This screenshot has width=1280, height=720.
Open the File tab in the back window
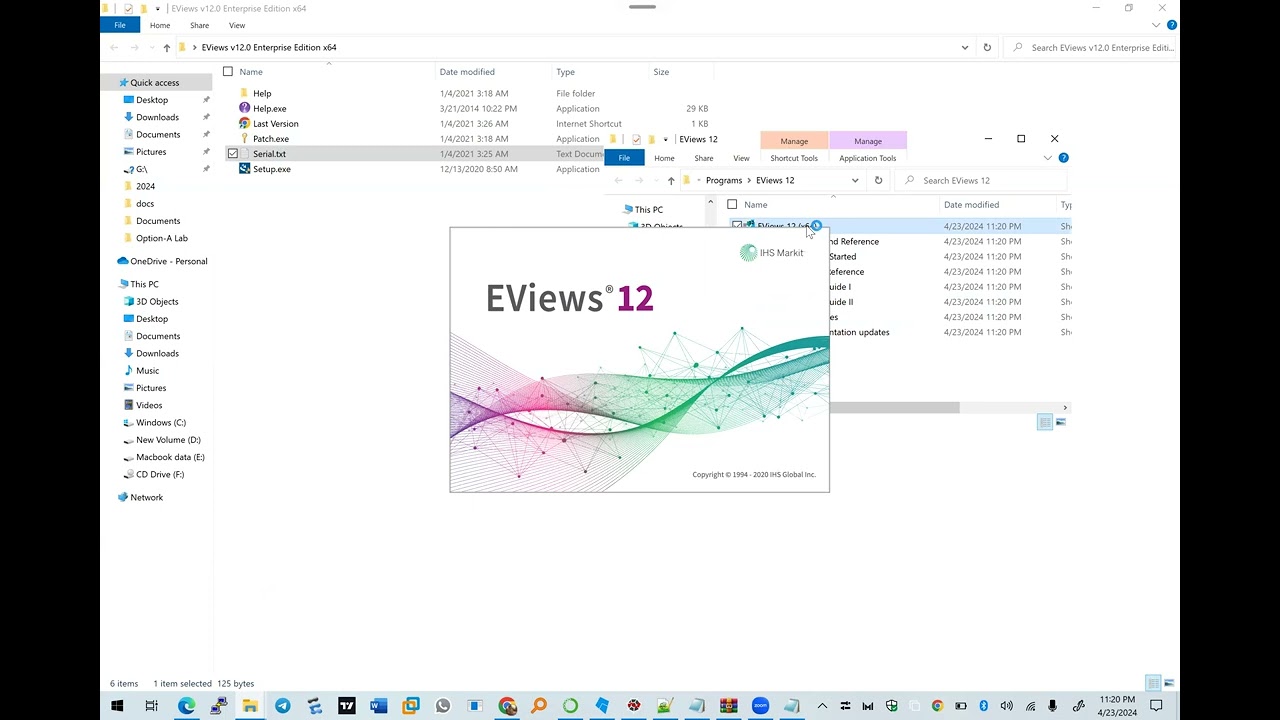[120, 25]
